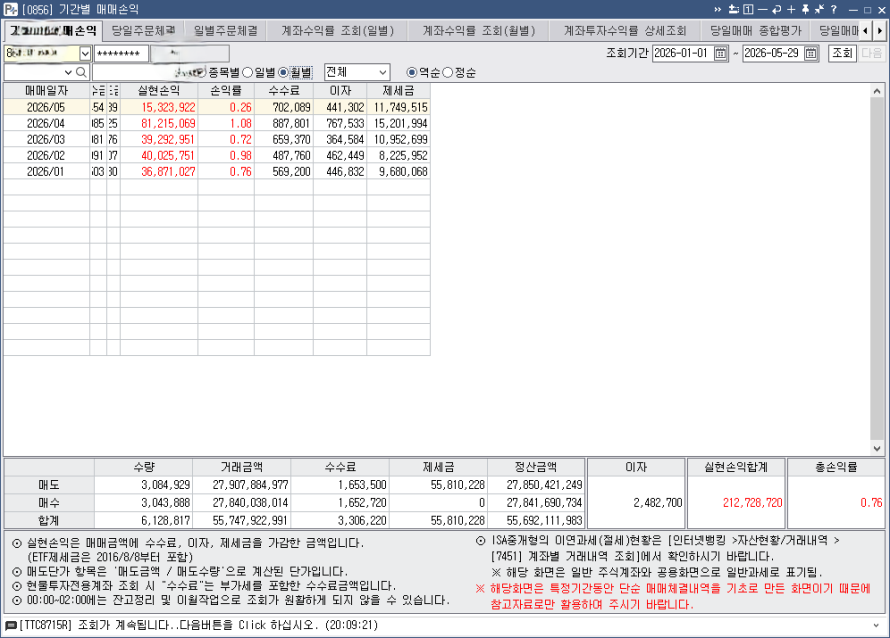Click the status bar message icon
890x638 pixels.
[11, 626]
